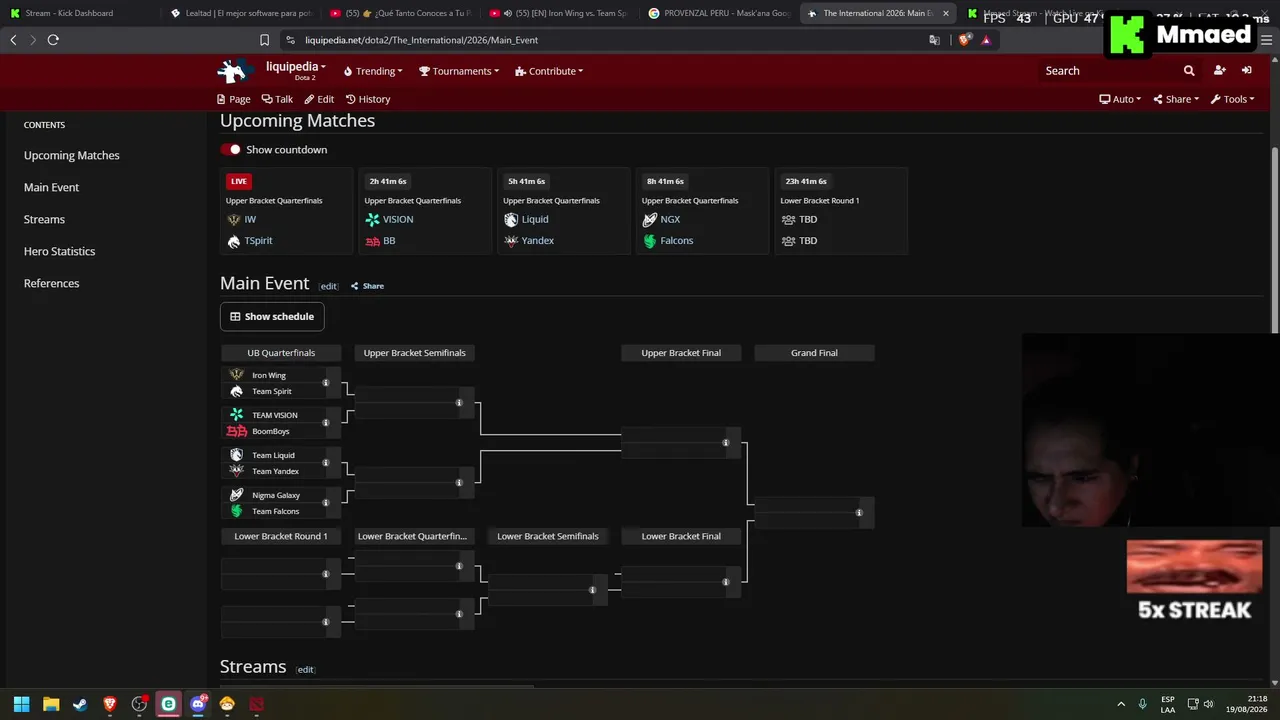Click the edit link beside Streams heading
Screen dimensions: 1280x720
click(x=305, y=670)
